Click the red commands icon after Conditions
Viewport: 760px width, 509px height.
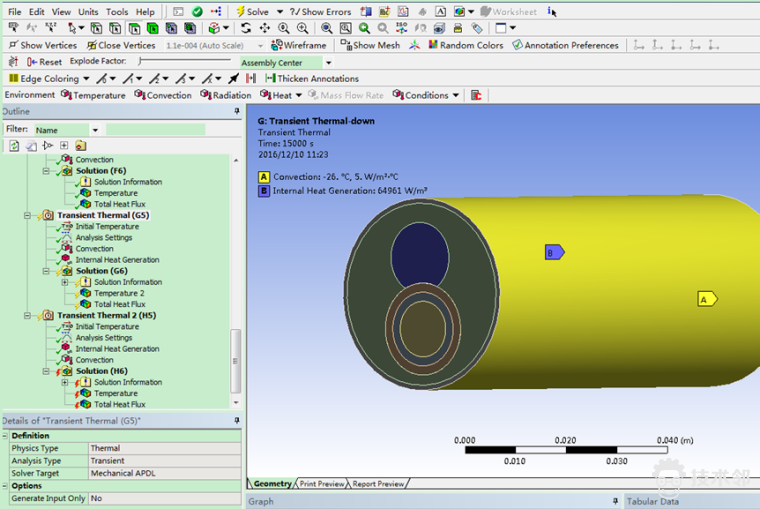tap(476, 95)
